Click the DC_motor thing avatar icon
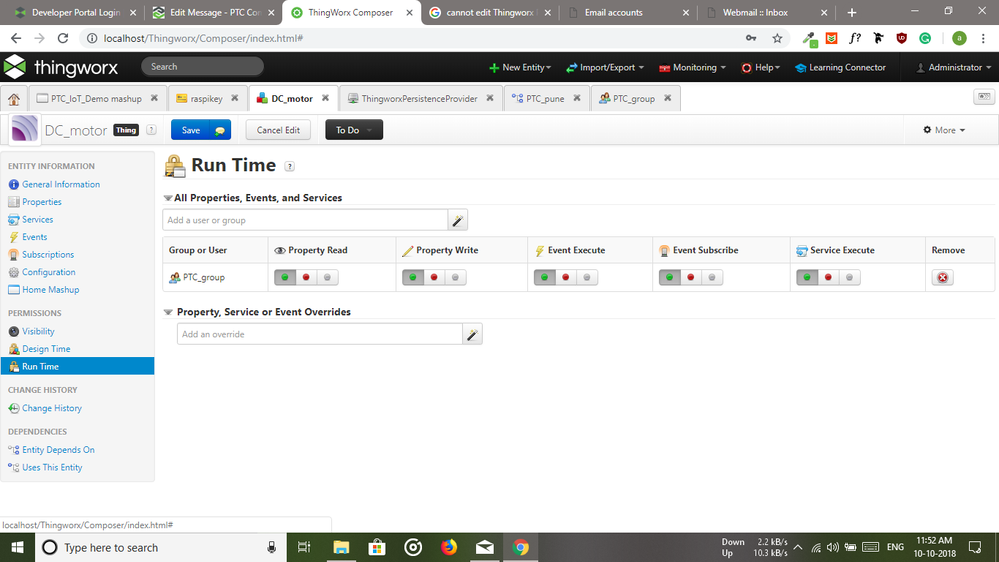 click(24, 129)
